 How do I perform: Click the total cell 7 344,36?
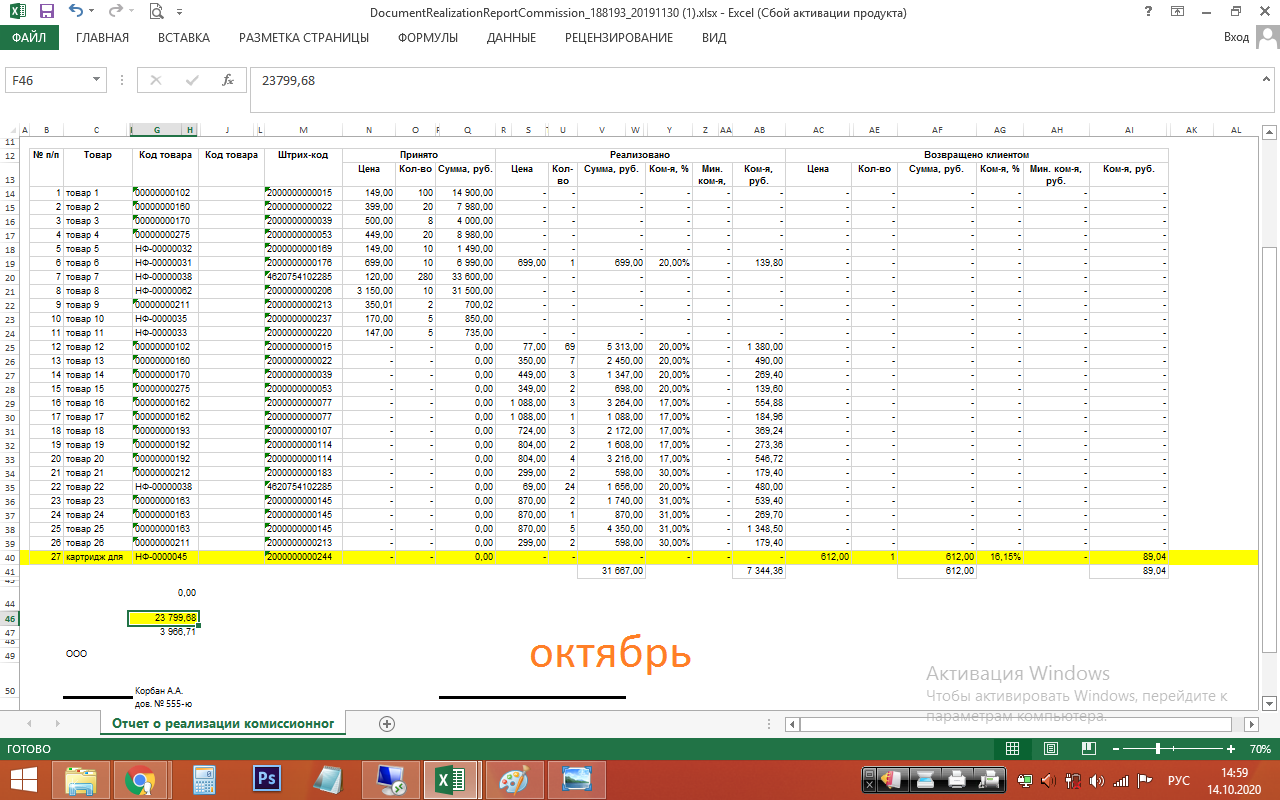[x=759, y=571]
